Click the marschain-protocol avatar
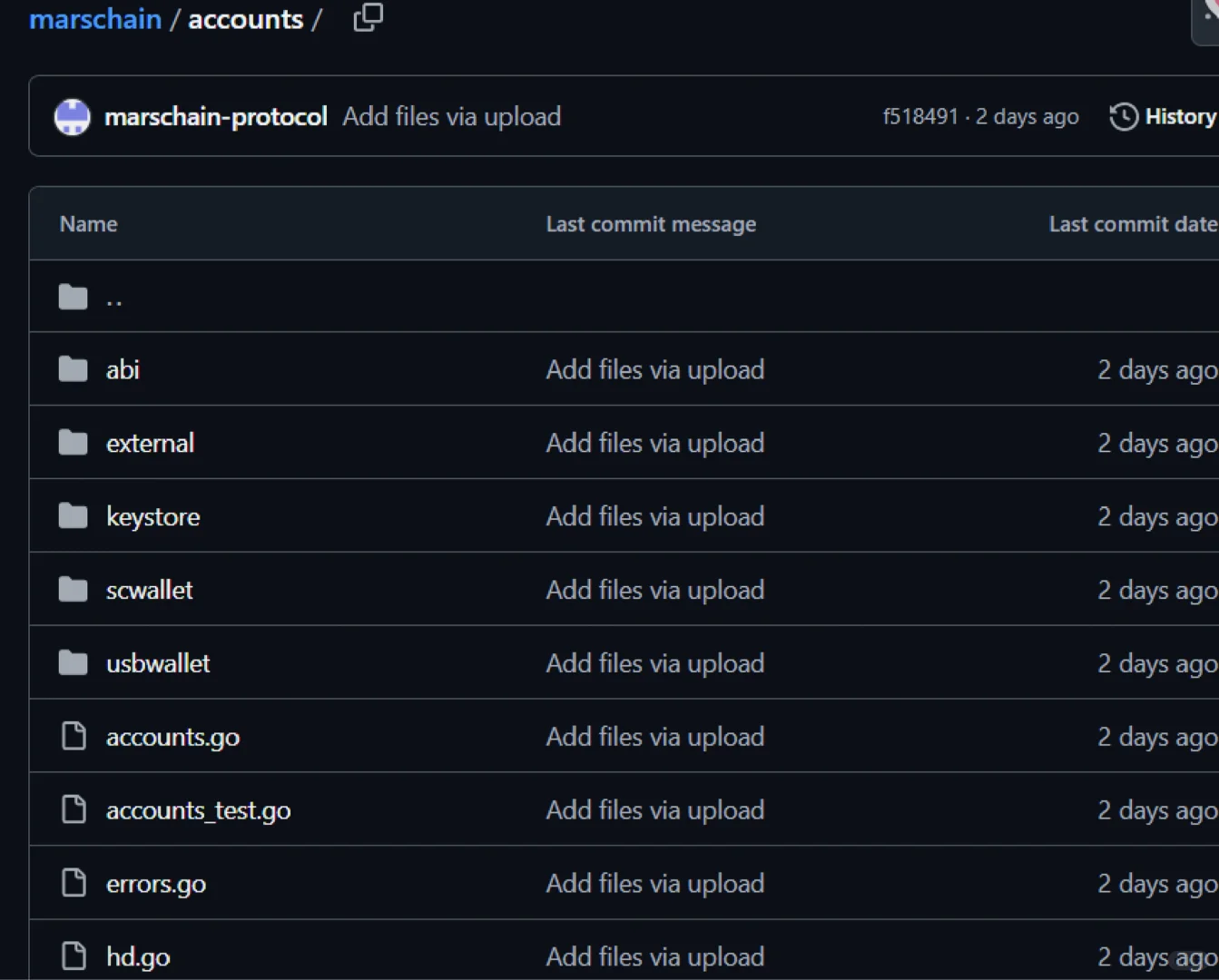 pos(73,117)
